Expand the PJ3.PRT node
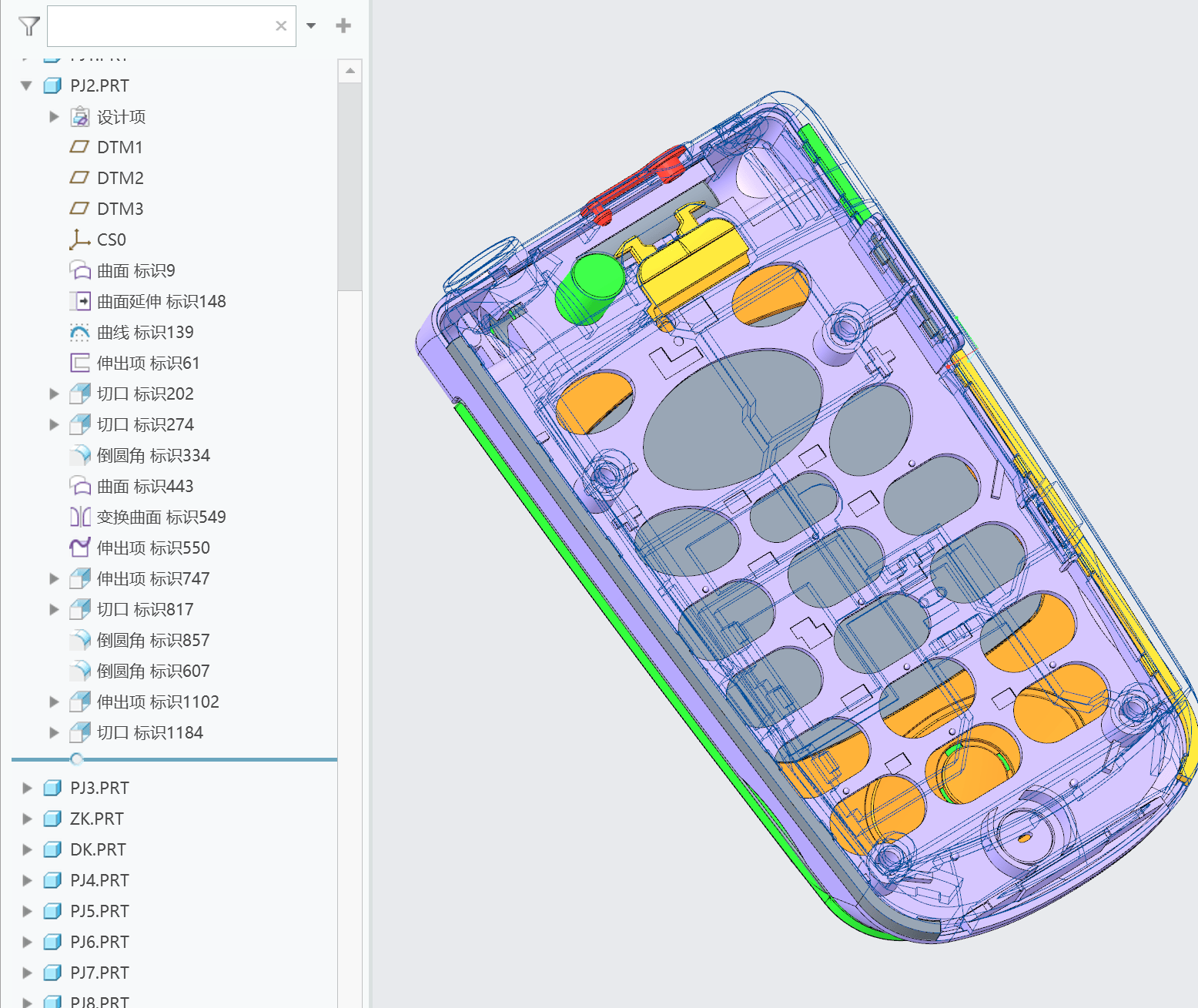The height and width of the screenshot is (1008, 1198). (x=27, y=788)
